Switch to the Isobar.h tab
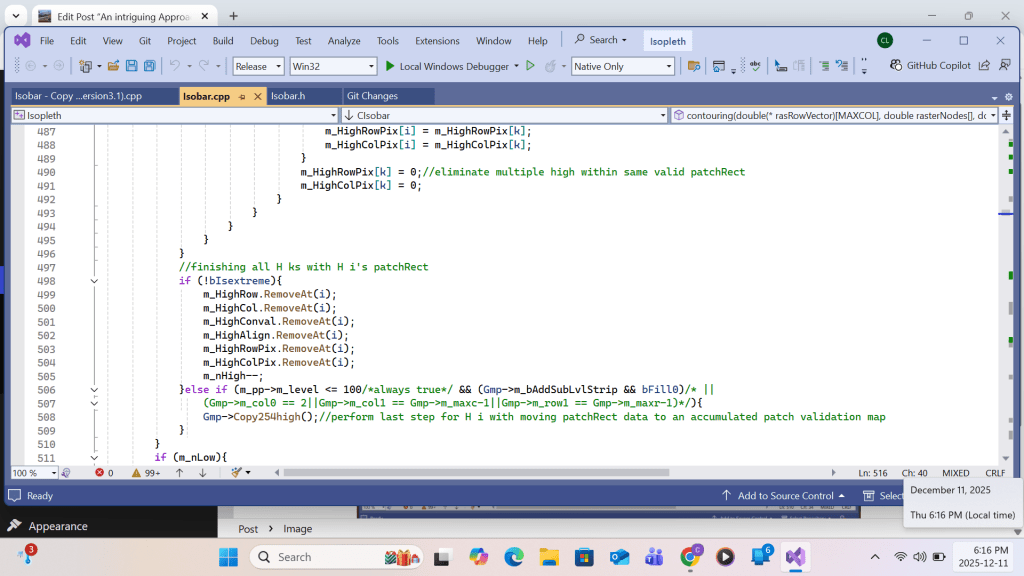1024x576 pixels. click(288, 96)
